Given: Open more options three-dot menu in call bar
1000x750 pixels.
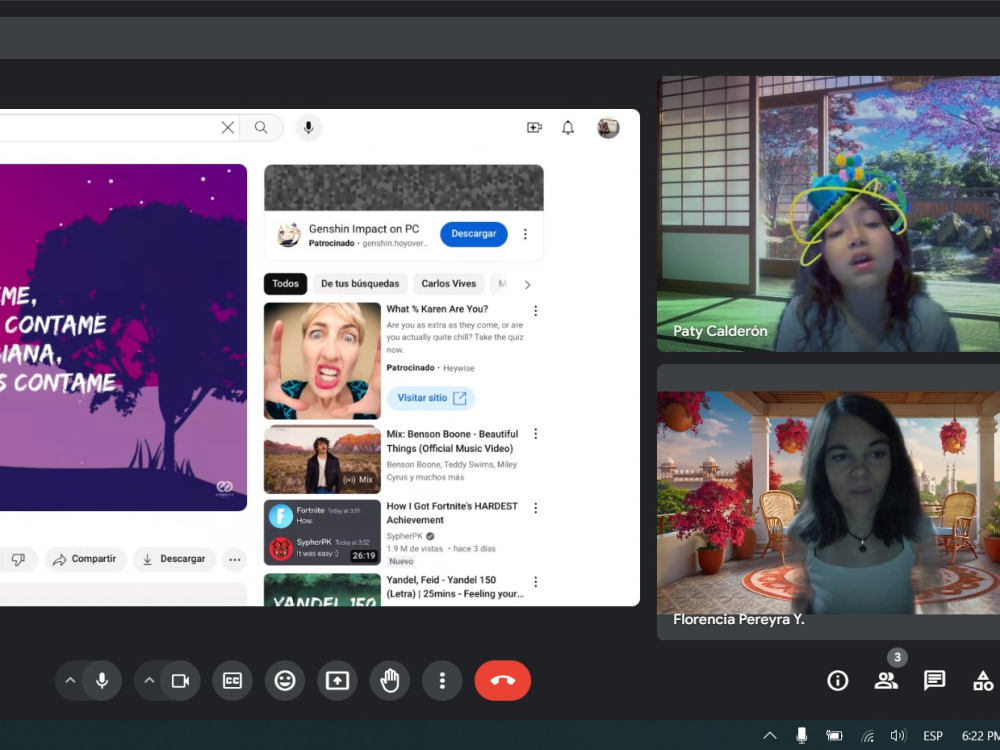Looking at the screenshot, I should tap(442, 681).
